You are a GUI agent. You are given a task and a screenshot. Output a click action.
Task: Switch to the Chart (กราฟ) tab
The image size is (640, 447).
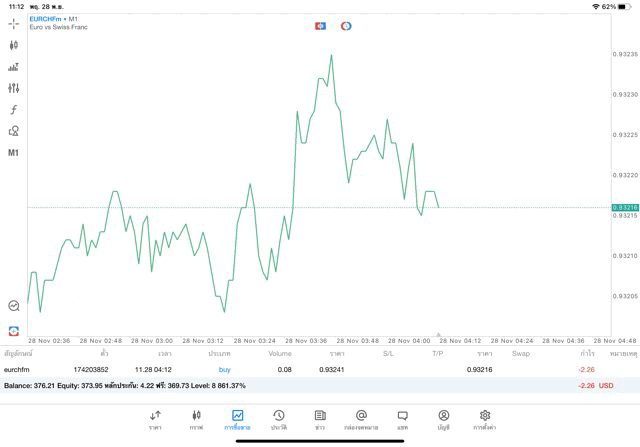click(x=196, y=419)
